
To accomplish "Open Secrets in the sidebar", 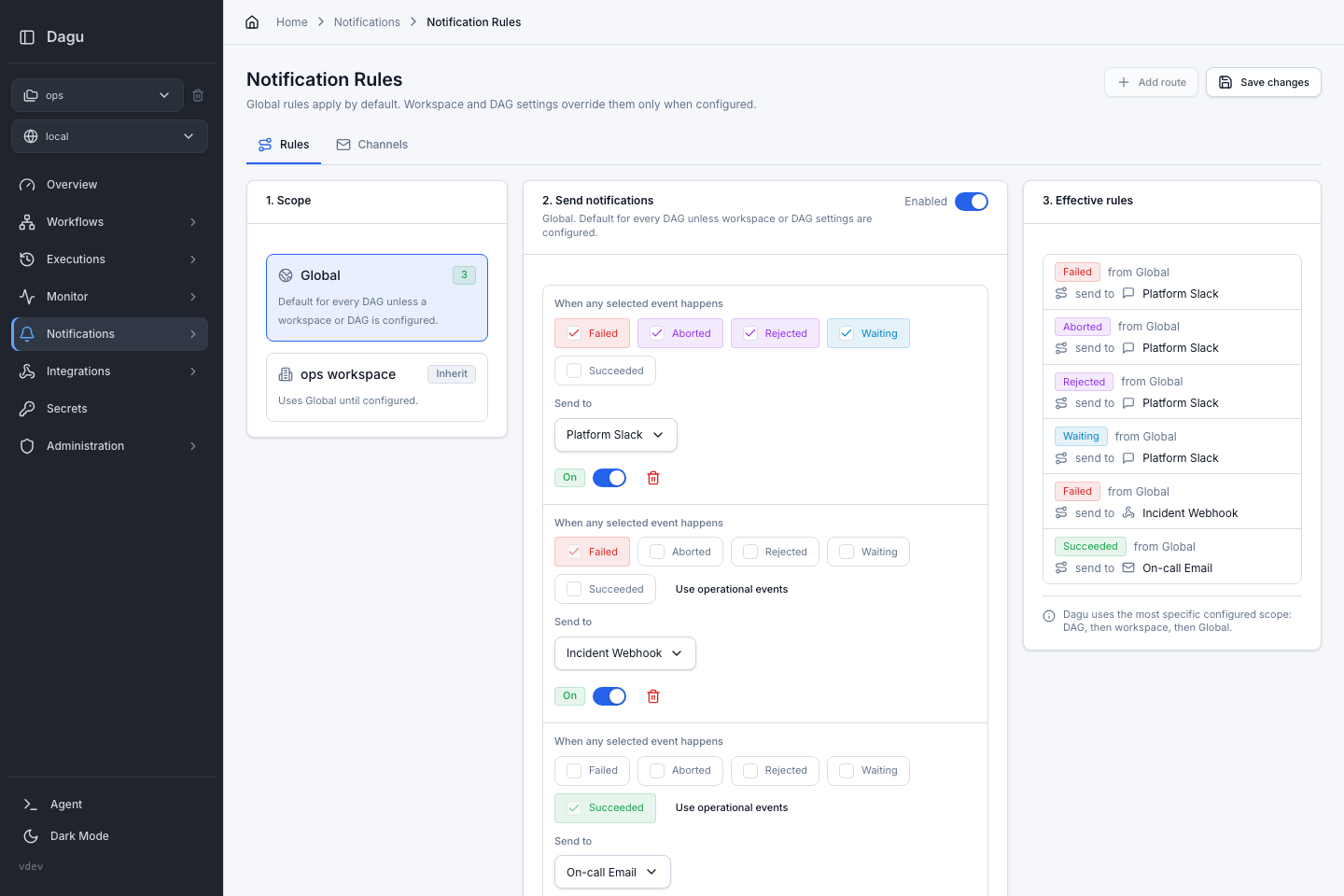I will (109, 409).
